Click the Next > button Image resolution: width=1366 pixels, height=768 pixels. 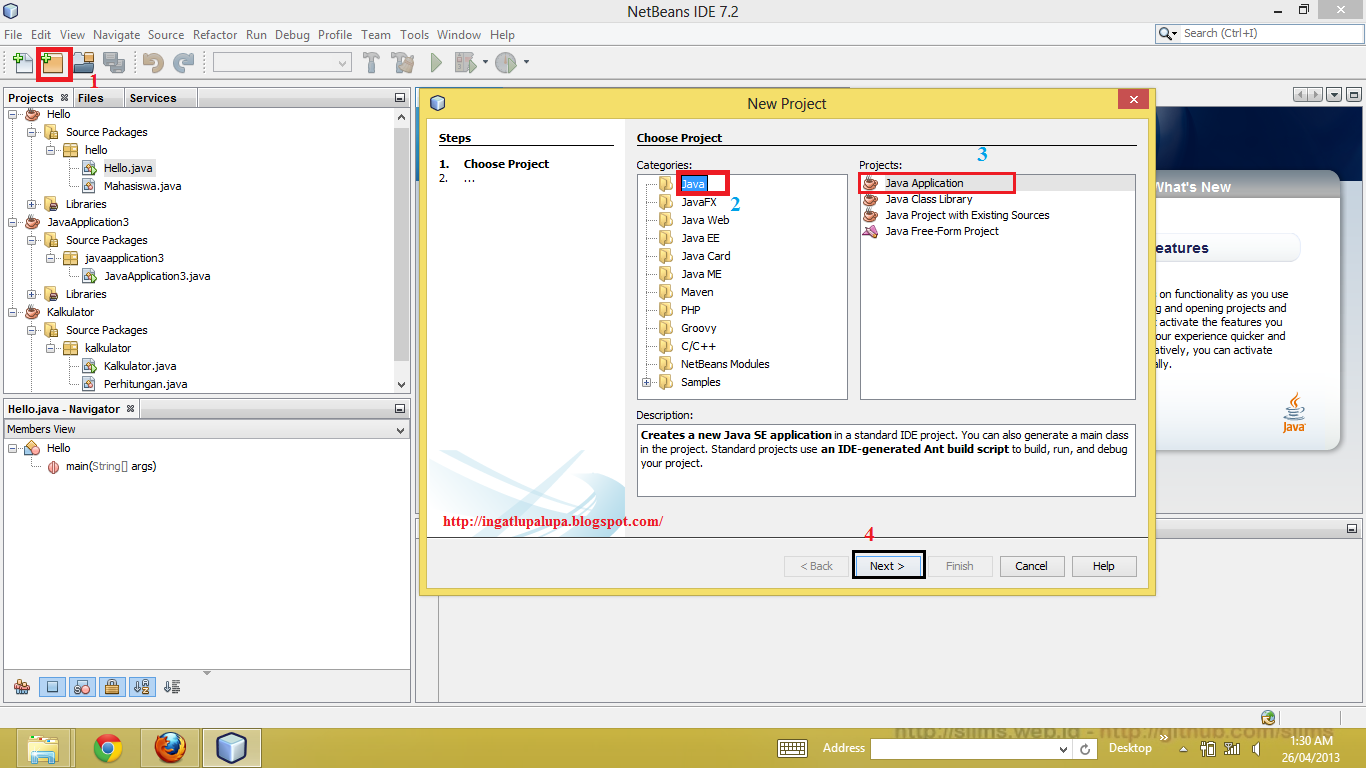(x=888, y=566)
